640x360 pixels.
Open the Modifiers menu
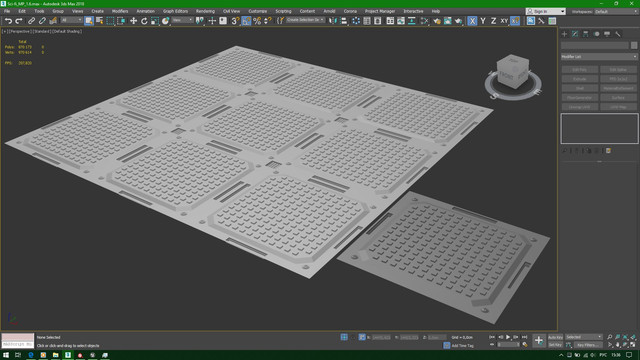pos(120,11)
